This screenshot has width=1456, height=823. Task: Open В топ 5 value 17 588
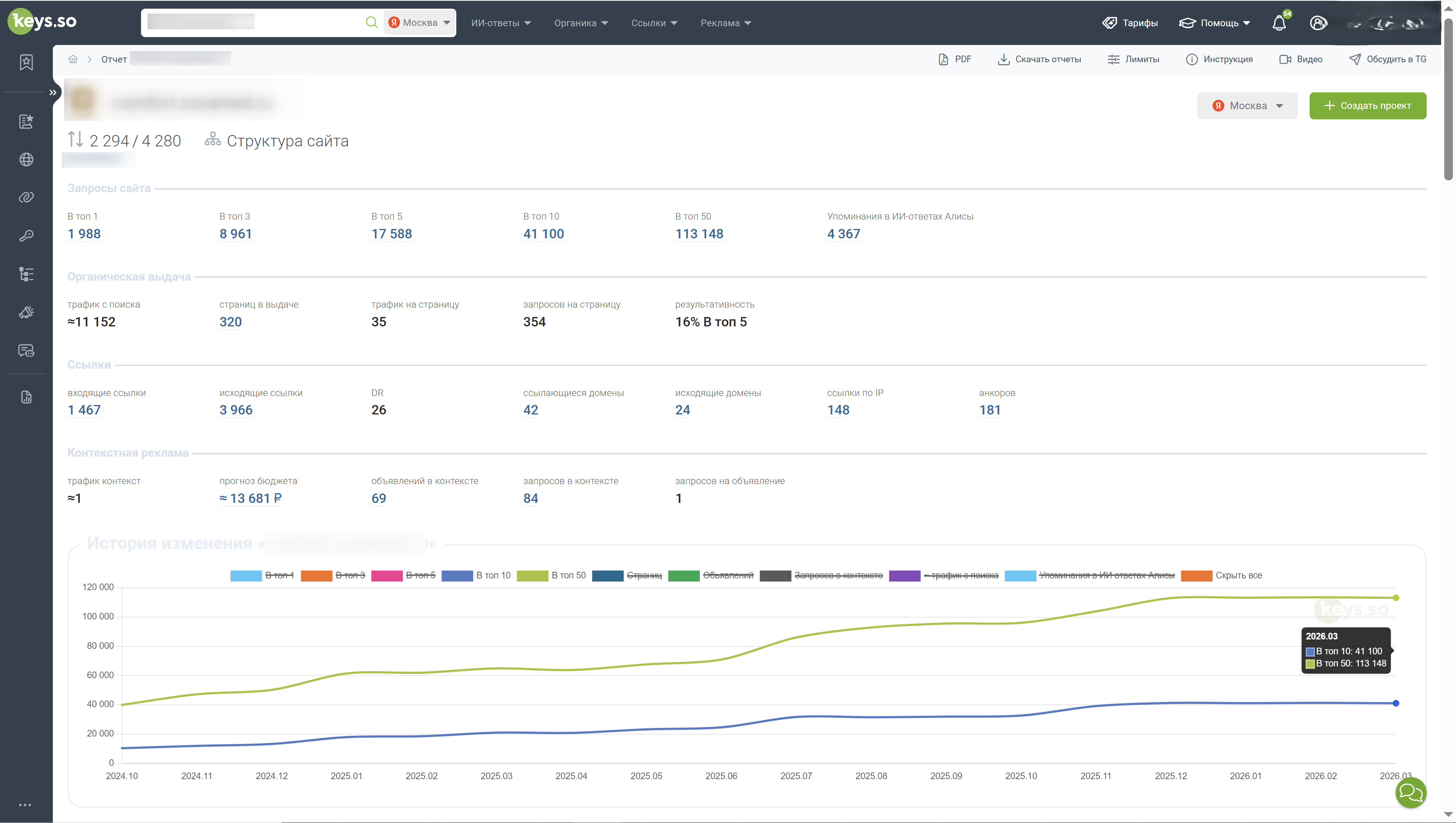pyautogui.click(x=392, y=234)
